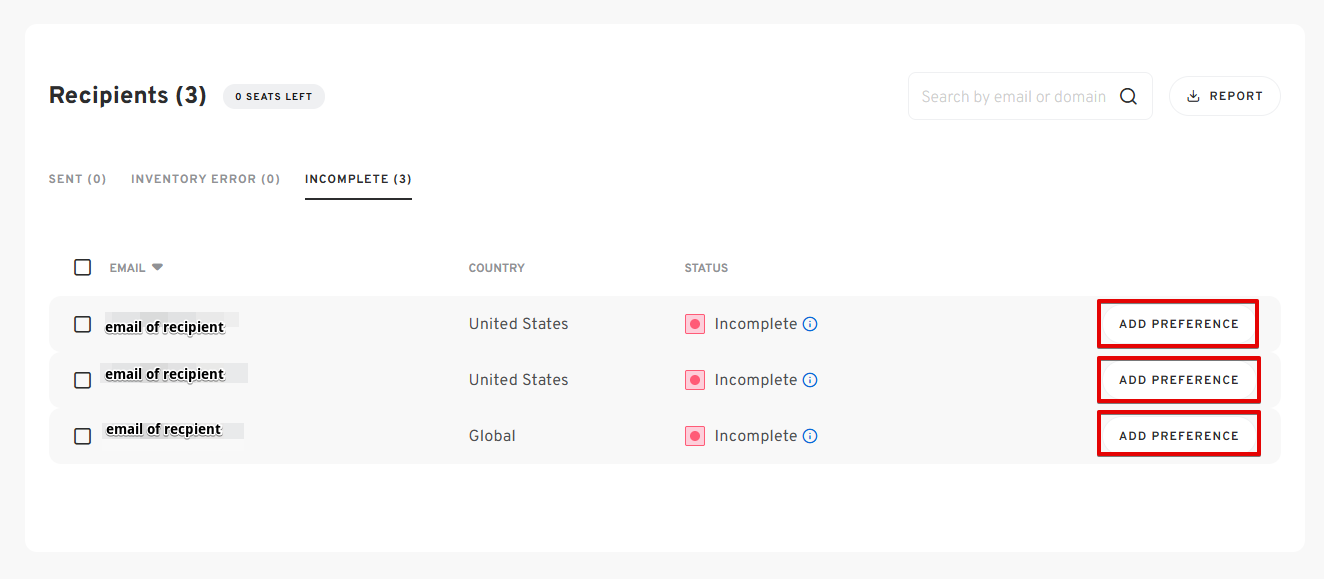
Task: Click the info icon beside Global row status
Action: coord(810,436)
